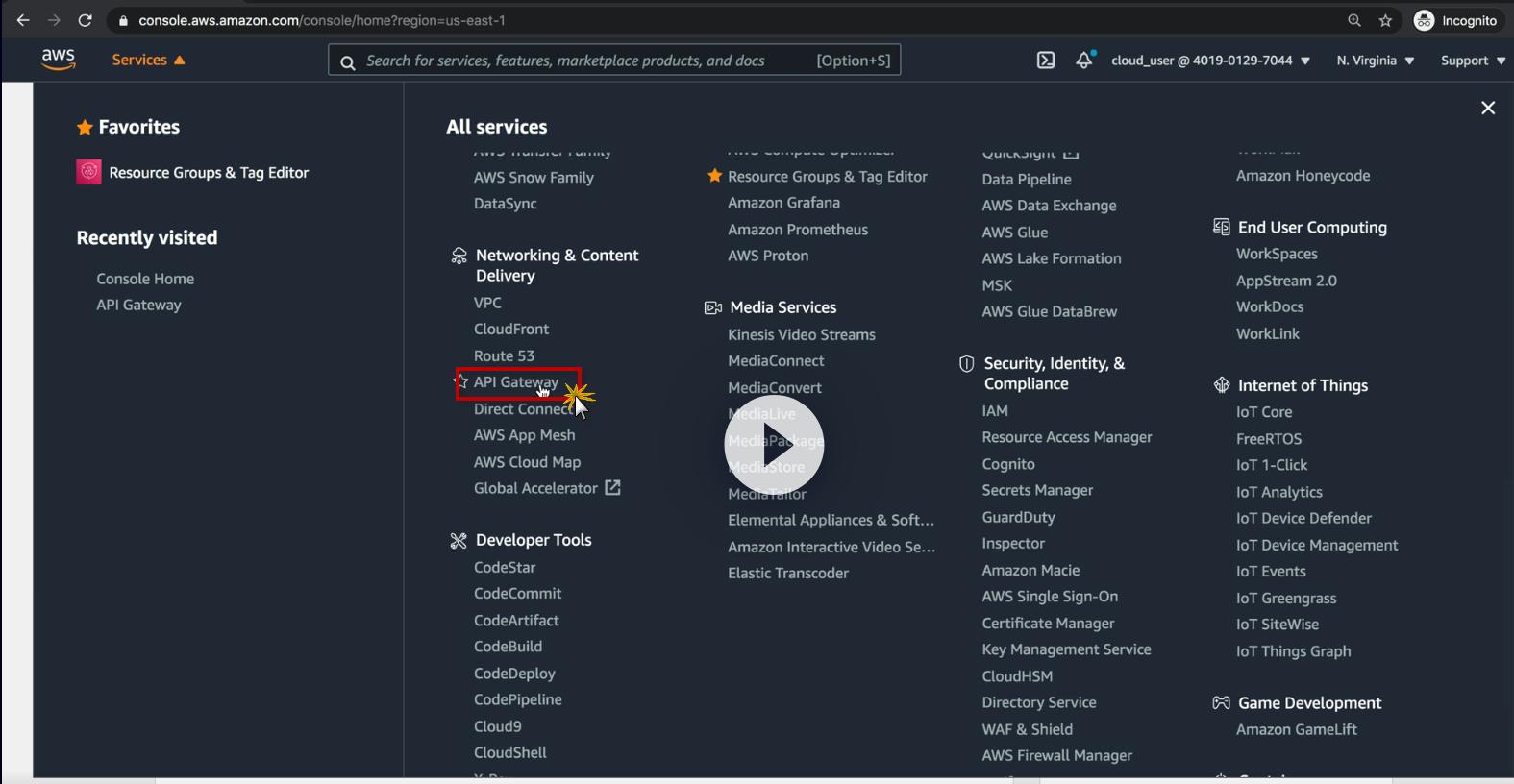Select API Gateway under Networking & Content Delivery
Image resolution: width=1514 pixels, height=784 pixels.
coord(515,382)
